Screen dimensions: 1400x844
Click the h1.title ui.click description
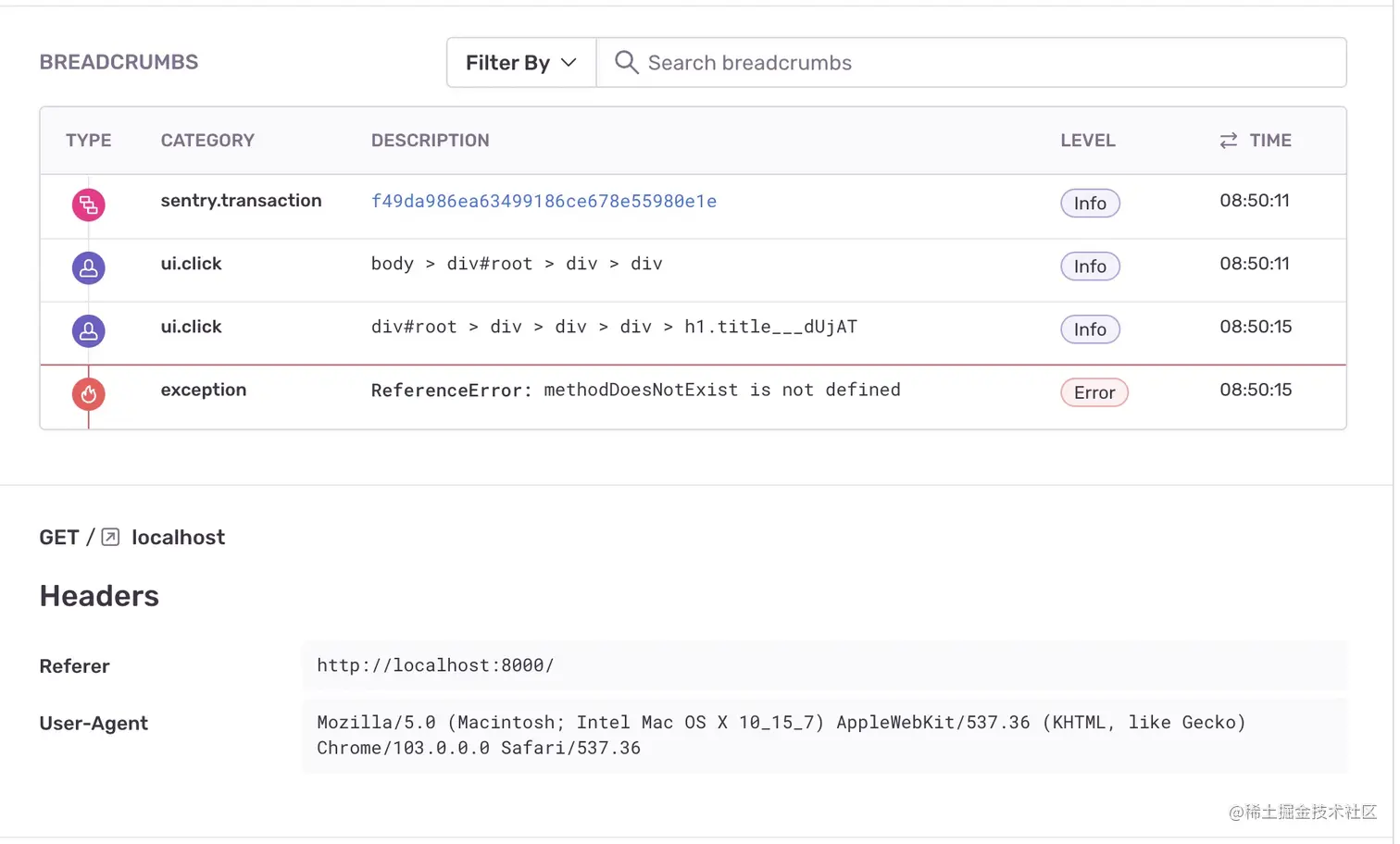[x=614, y=328]
